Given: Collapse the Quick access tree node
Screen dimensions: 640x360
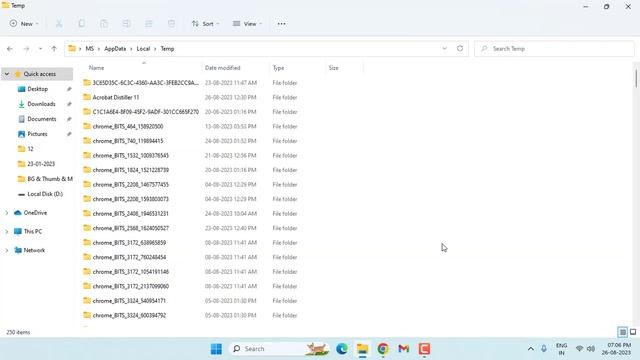Looking at the screenshot, I should pyautogui.click(x=7, y=74).
